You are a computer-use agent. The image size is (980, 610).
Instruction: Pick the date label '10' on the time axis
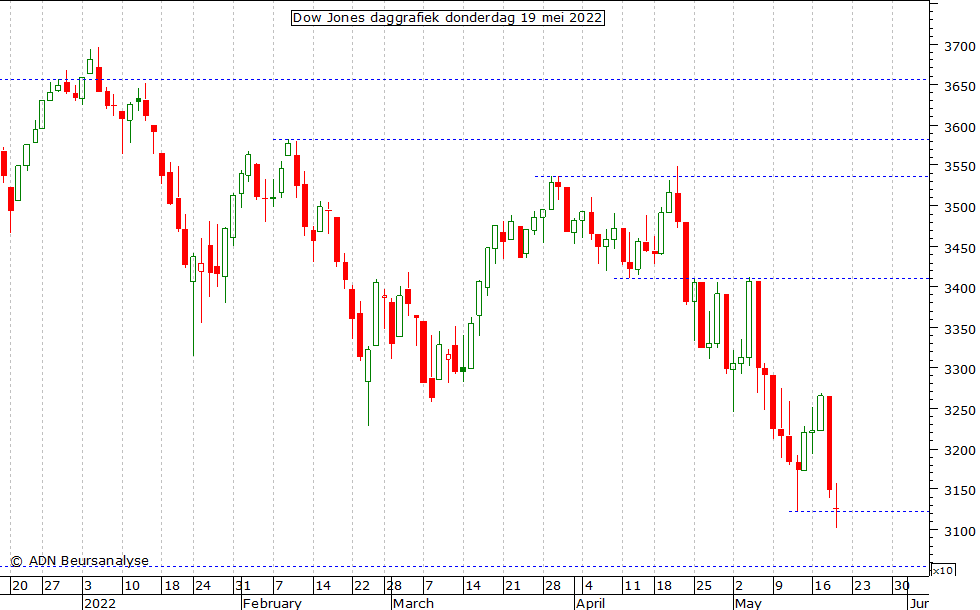click(131, 586)
